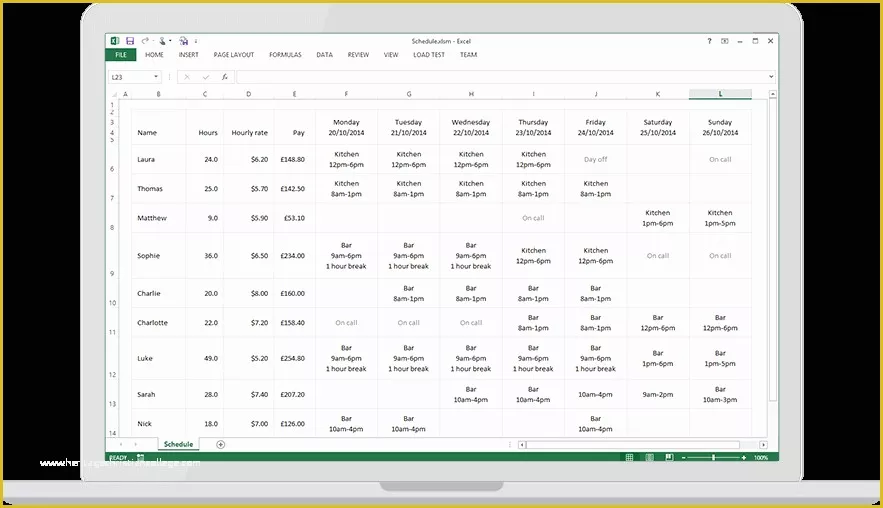Click the Excel application icon
The width and height of the screenshot is (883, 508).
[115, 41]
